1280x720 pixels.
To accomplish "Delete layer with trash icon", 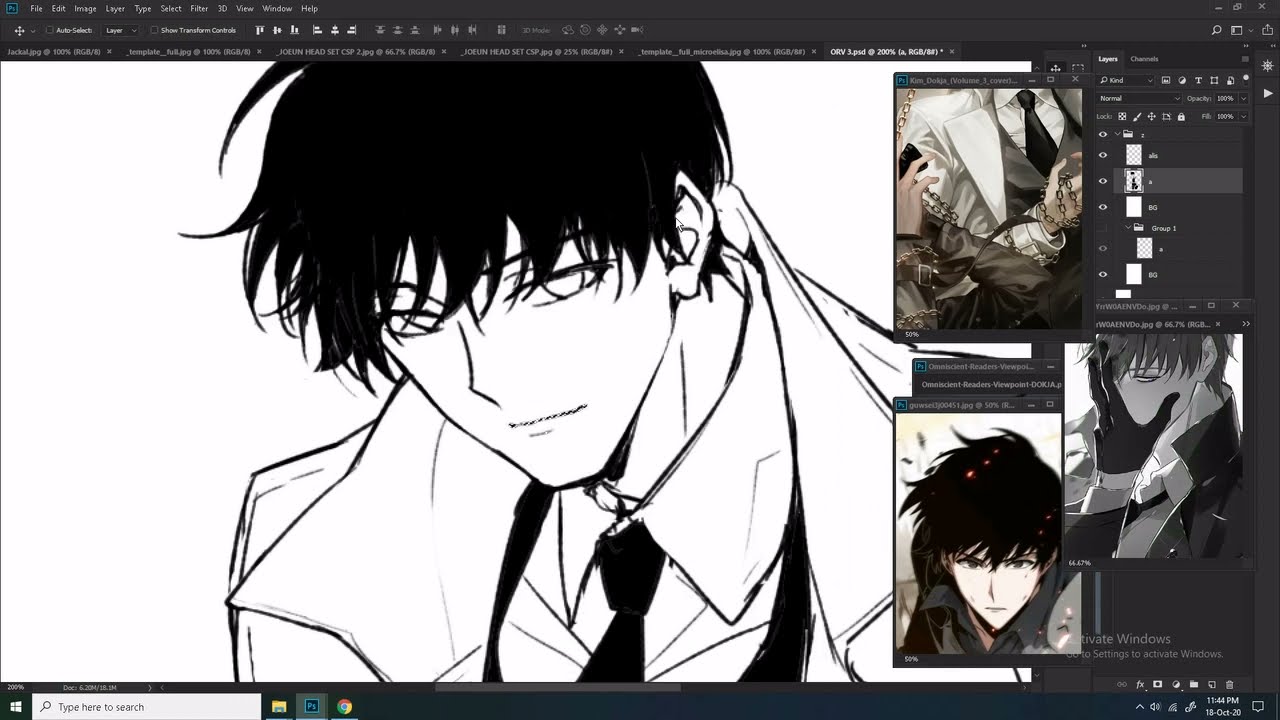I will [1230, 685].
